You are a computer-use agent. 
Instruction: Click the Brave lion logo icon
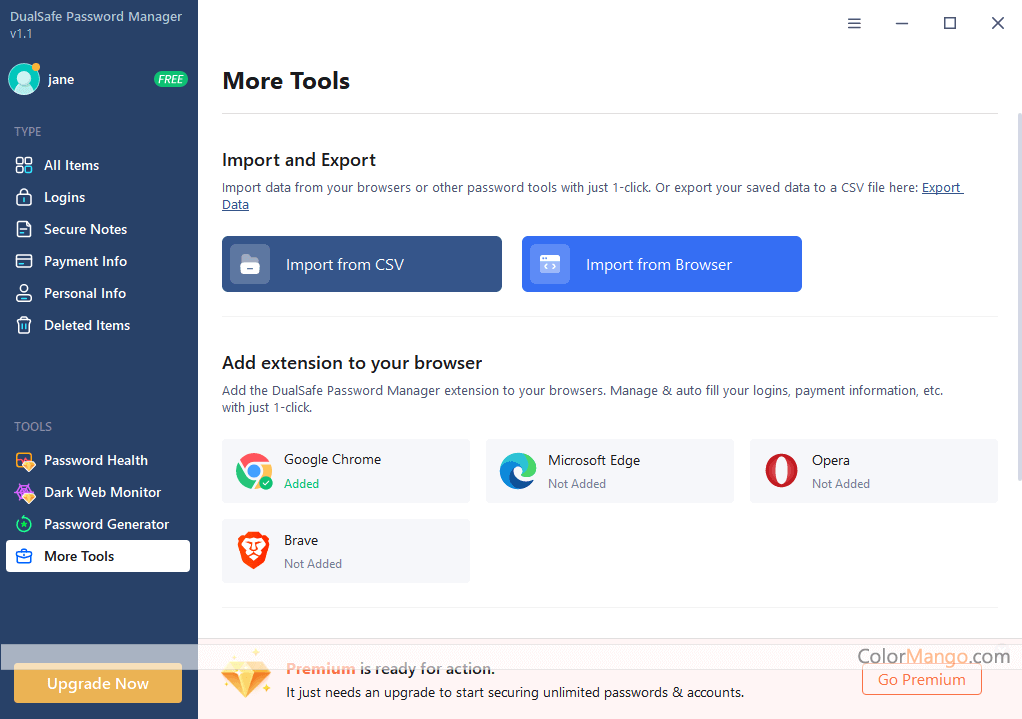(254, 551)
